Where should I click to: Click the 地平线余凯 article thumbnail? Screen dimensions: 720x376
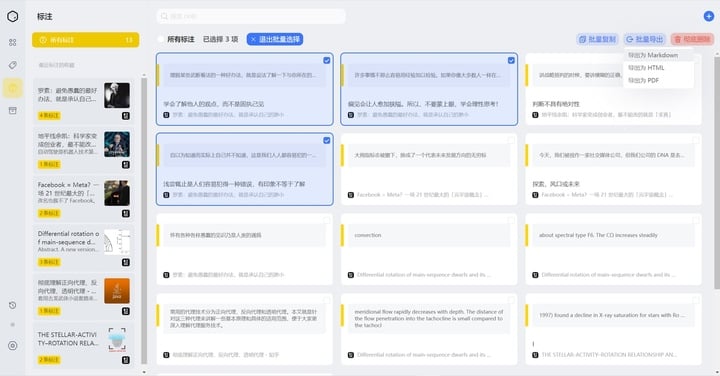(x=117, y=144)
